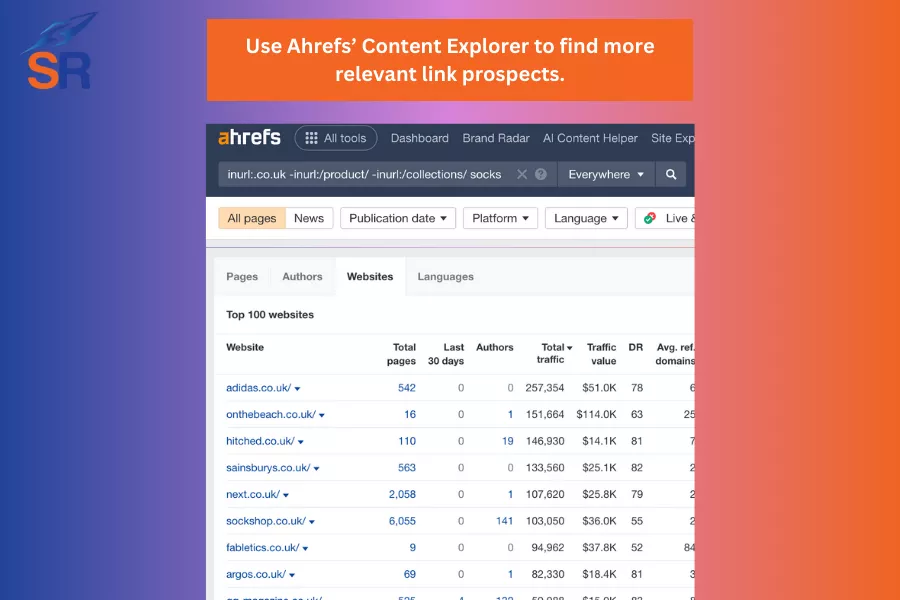Open argos.co.uk/ website link
This screenshot has width=900, height=600.
pos(256,574)
